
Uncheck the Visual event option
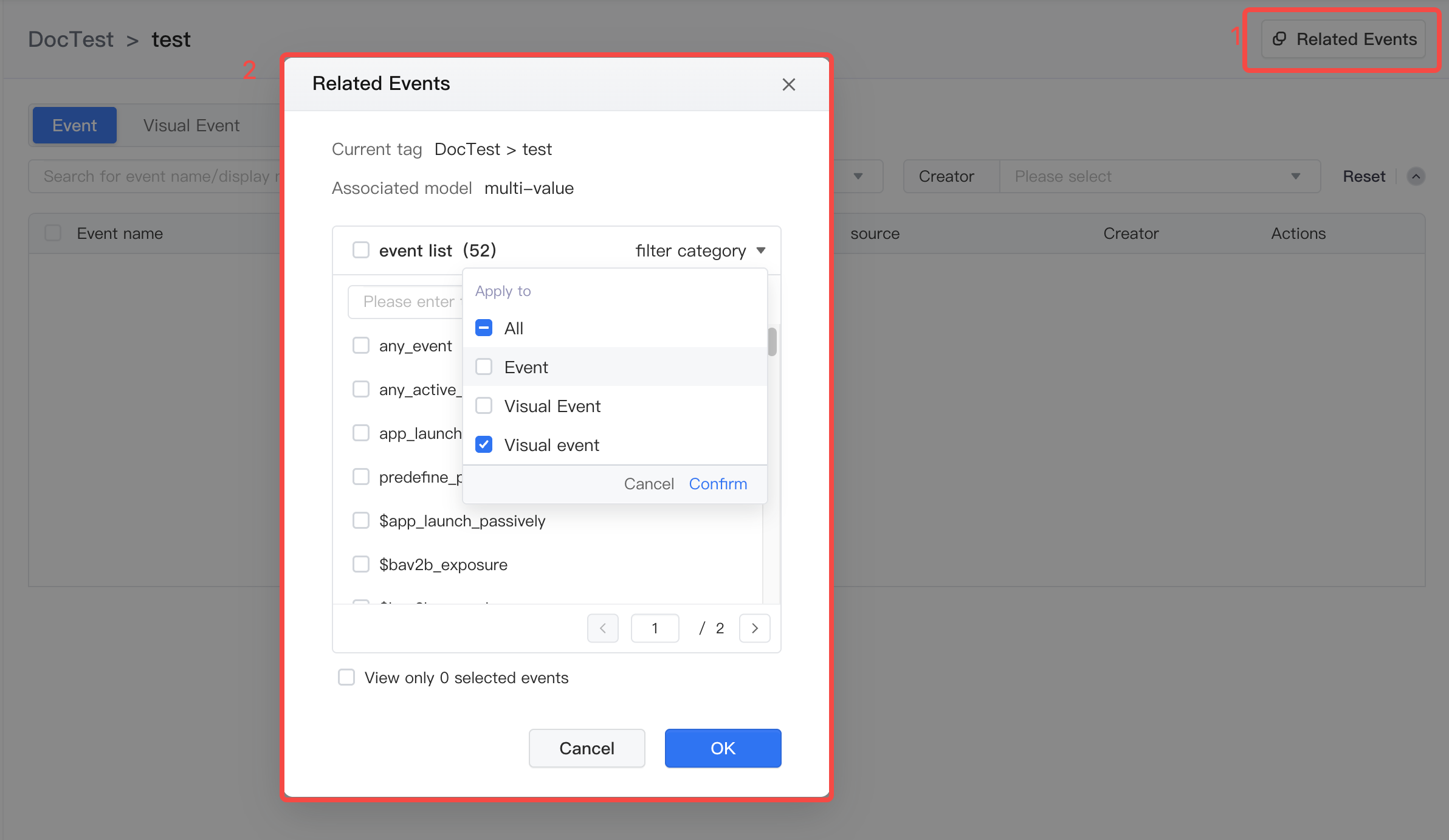(484, 445)
